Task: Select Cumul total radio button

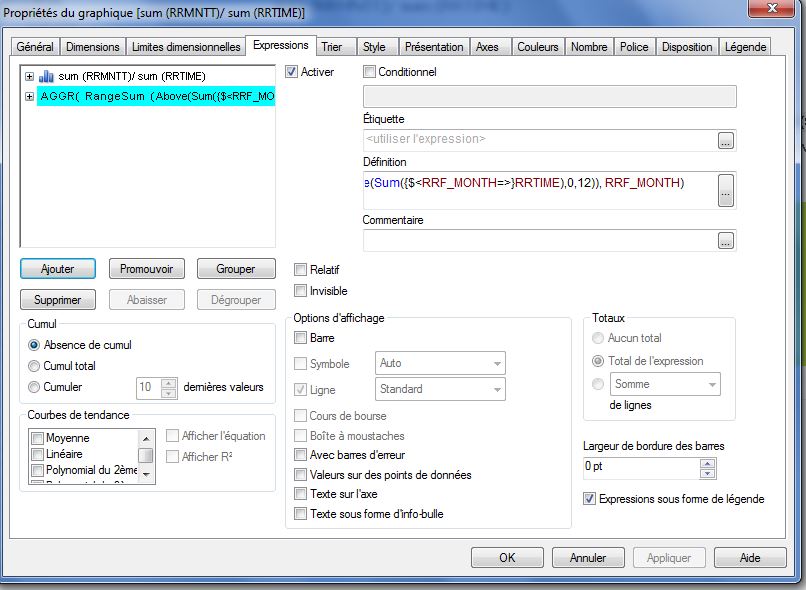Action: pyautogui.click(x=34, y=366)
